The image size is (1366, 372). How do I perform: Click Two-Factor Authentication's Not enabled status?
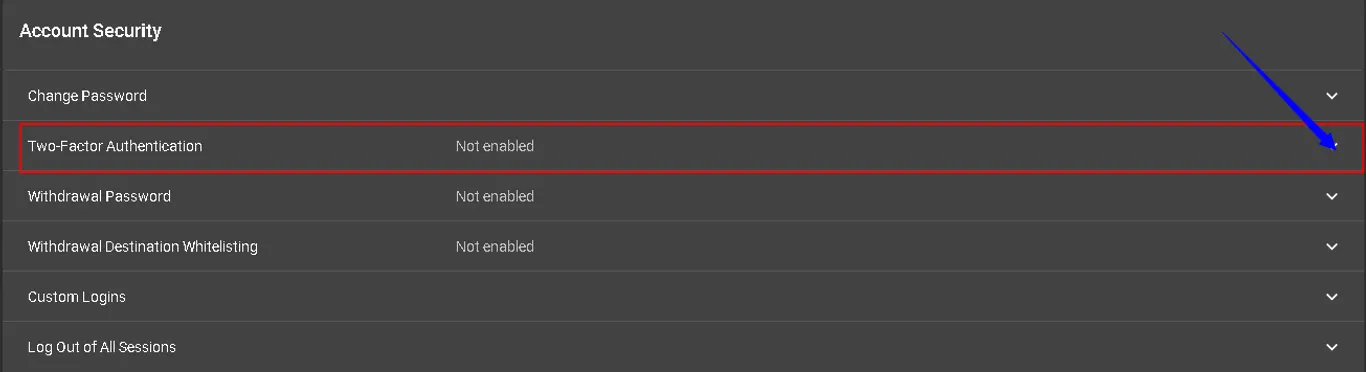pos(495,146)
